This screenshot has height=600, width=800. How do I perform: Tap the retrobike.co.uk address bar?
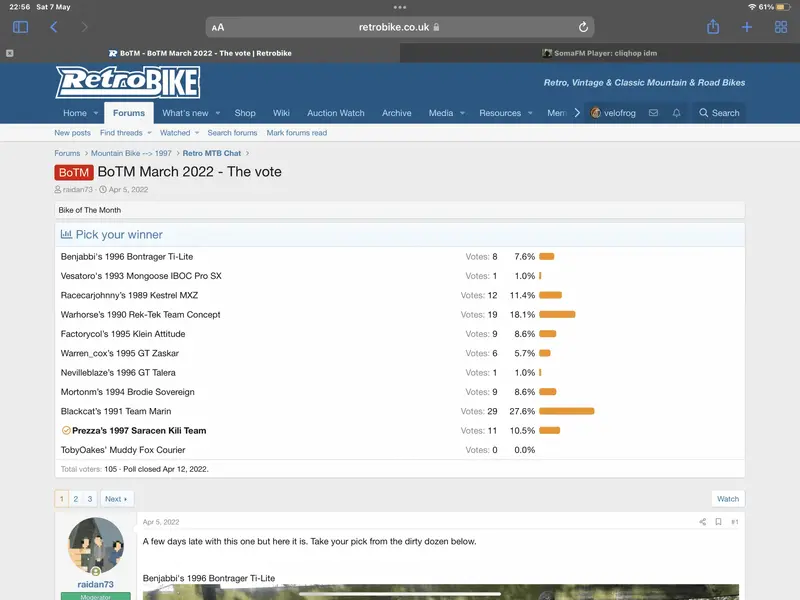pos(399,27)
